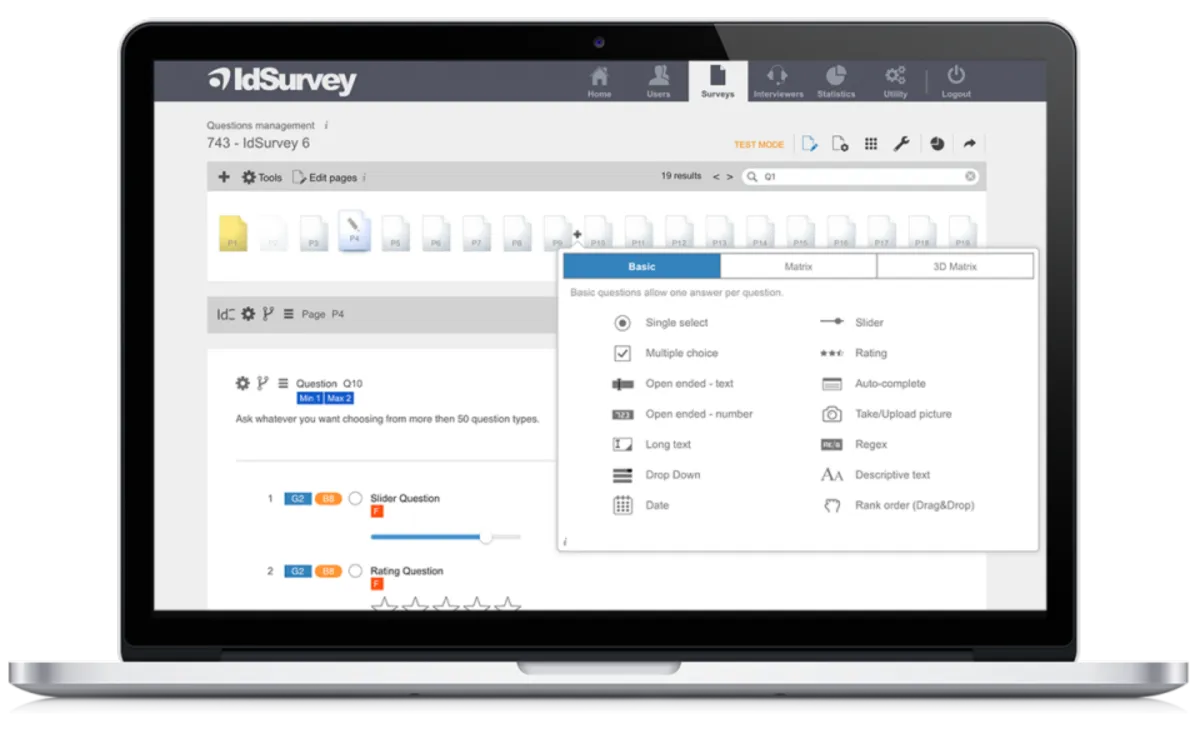Go to the Surveys tab
The width and height of the screenshot is (1200, 738).
coord(717,81)
